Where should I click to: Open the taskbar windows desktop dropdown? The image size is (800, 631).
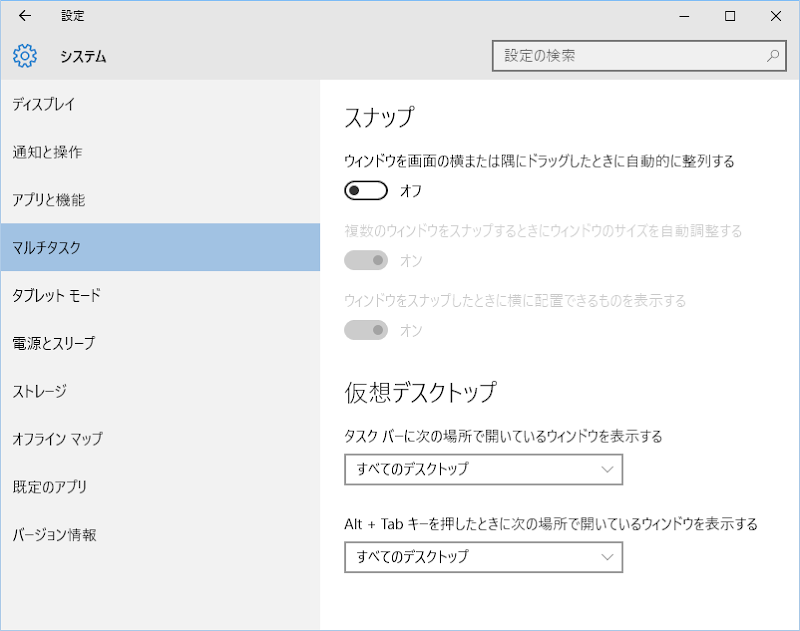click(x=482, y=469)
